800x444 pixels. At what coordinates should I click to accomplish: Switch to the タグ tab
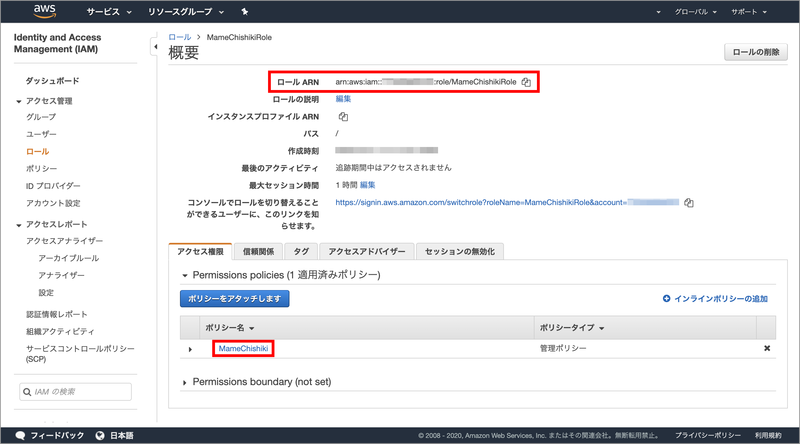[x=301, y=252]
